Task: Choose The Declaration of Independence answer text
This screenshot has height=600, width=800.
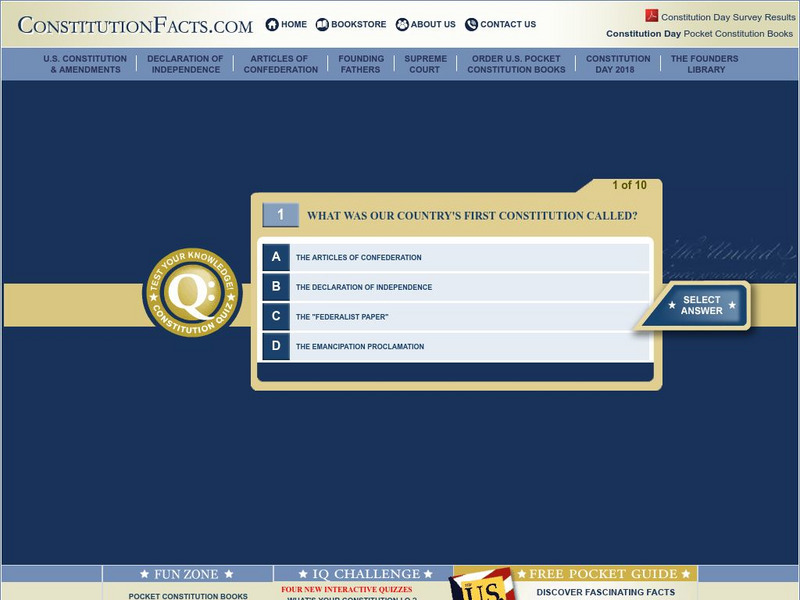Action: point(364,287)
